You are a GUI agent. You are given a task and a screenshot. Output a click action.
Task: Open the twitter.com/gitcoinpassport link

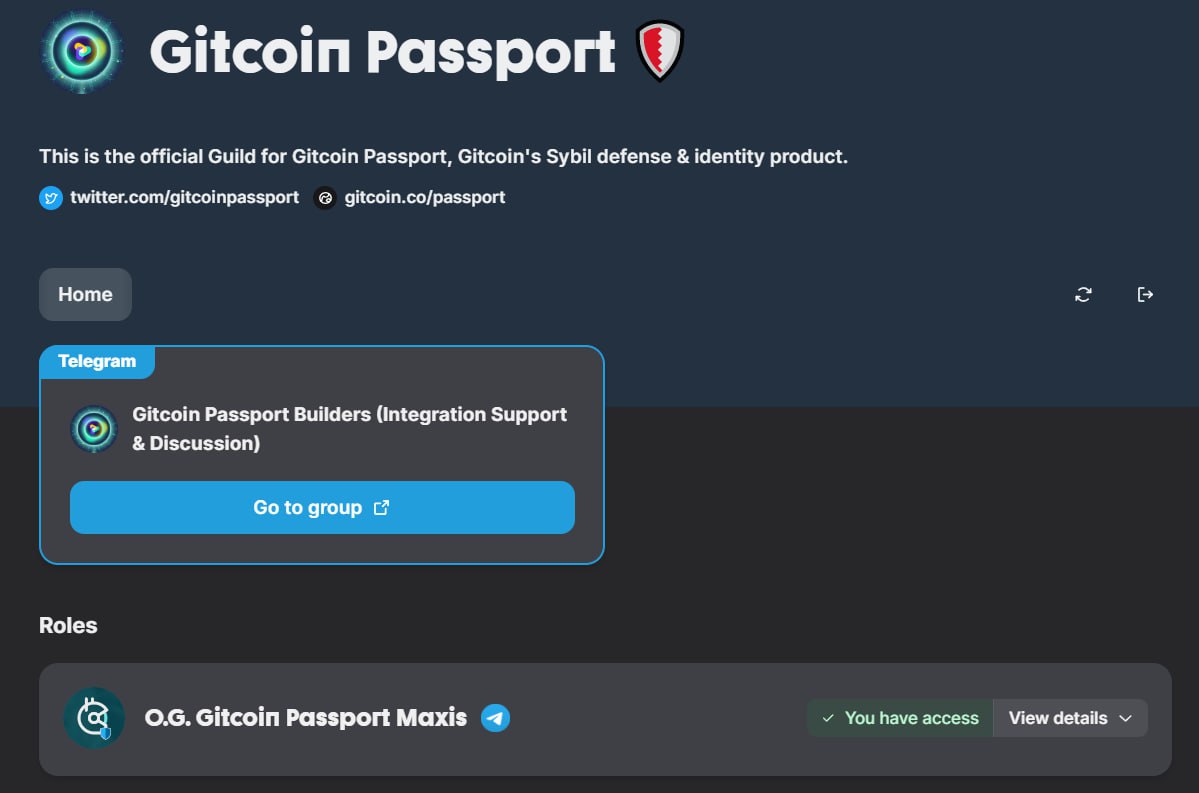(x=183, y=197)
